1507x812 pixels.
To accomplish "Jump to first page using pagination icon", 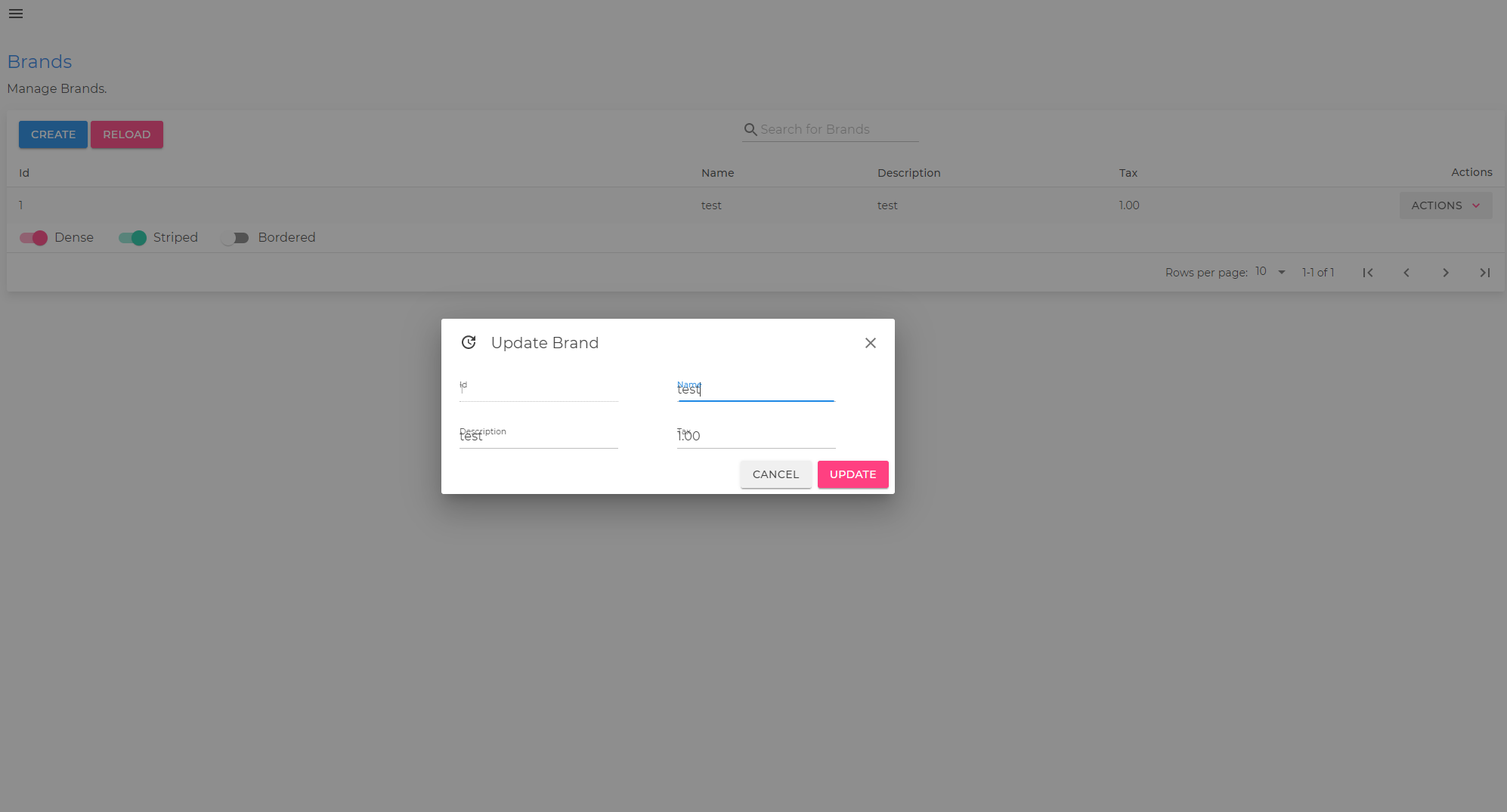I will pyautogui.click(x=1368, y=272).
